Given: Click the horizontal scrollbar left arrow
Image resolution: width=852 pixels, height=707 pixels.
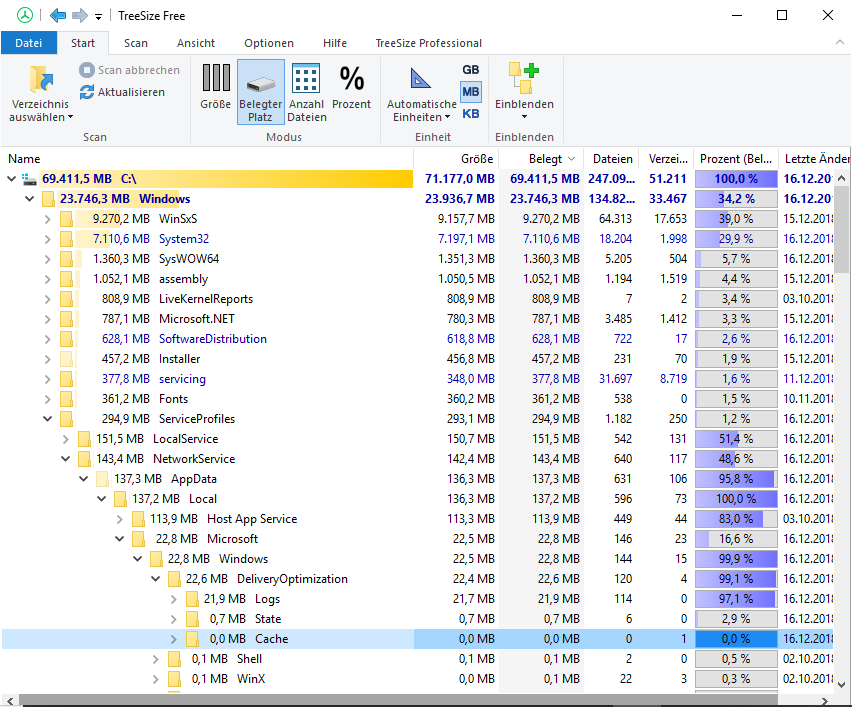Looking at the screenshot, I should click(10, 700).
